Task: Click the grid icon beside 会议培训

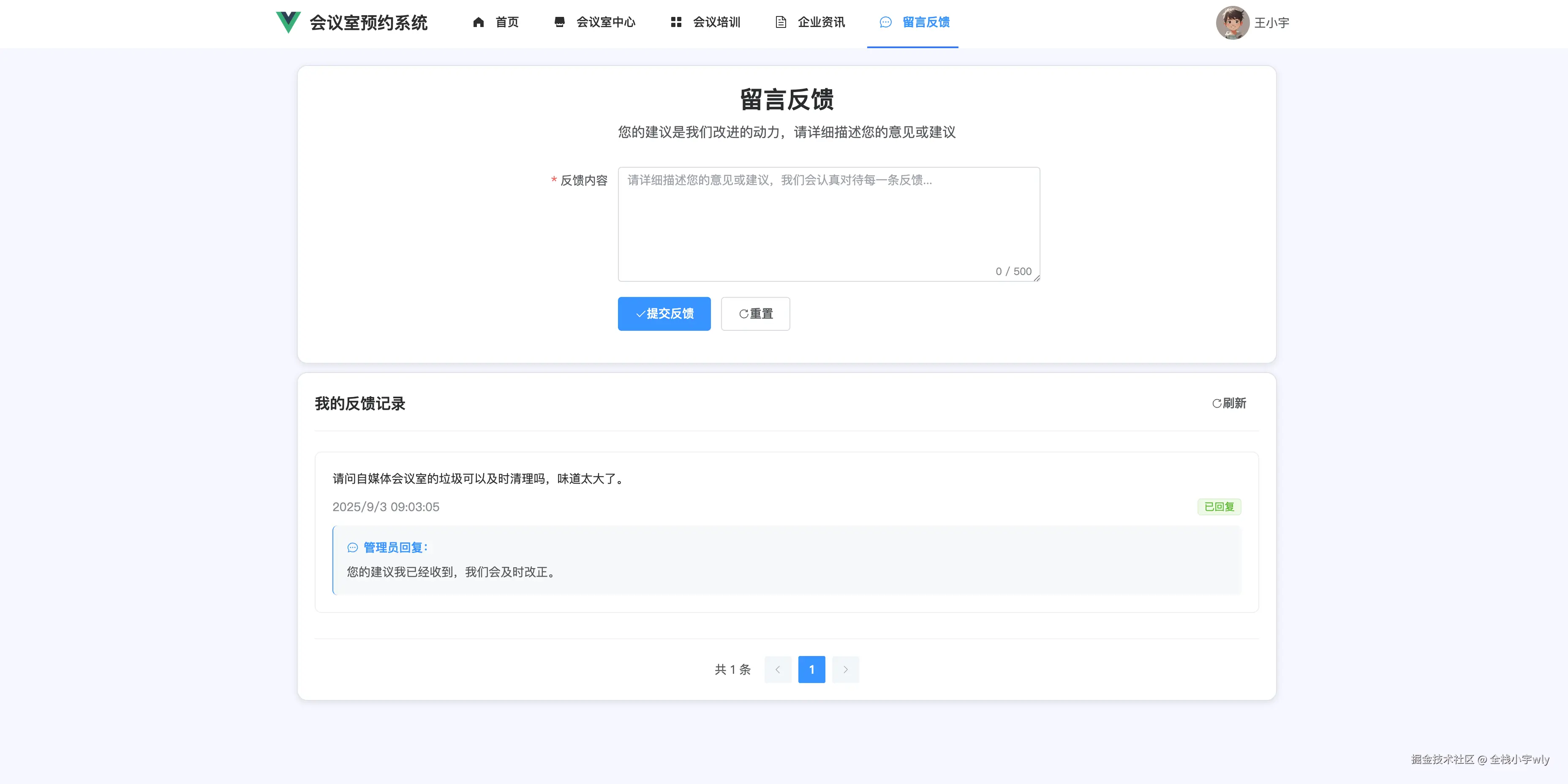Action: coord(676,22)
